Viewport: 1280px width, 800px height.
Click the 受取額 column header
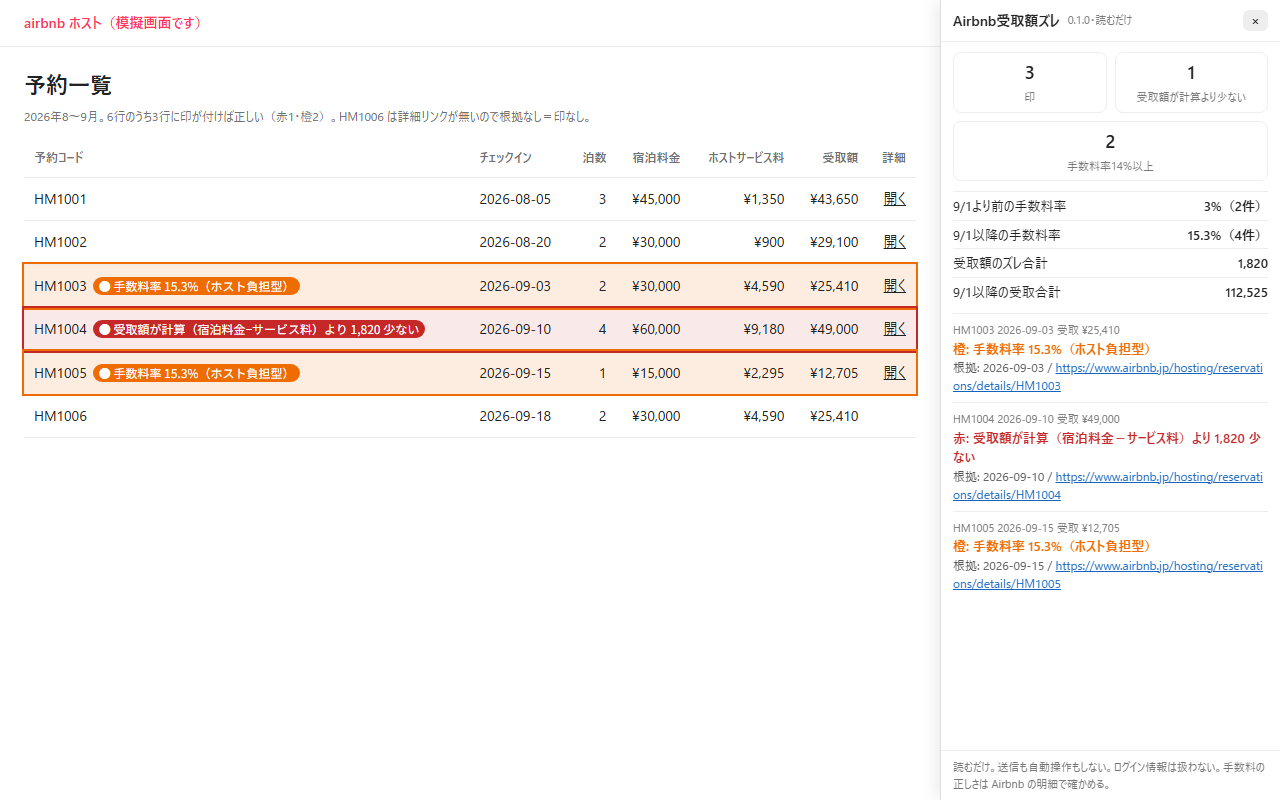[x=840, y=158]
